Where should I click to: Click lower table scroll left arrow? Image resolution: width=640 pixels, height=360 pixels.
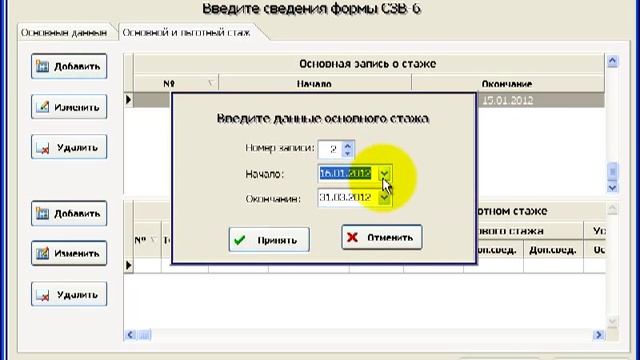pos(130,335)
